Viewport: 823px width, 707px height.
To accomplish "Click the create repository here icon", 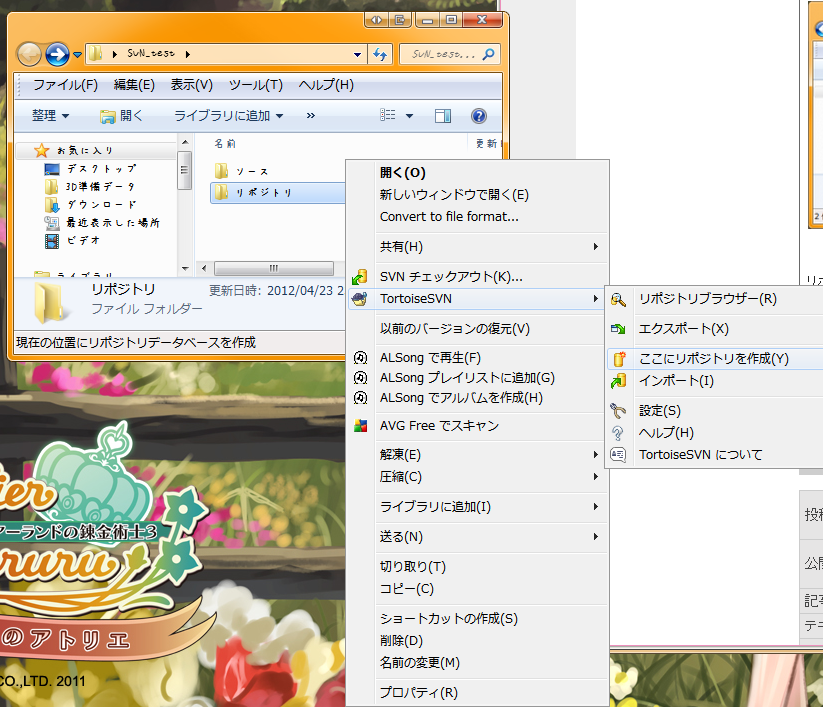I will point(619,359).
